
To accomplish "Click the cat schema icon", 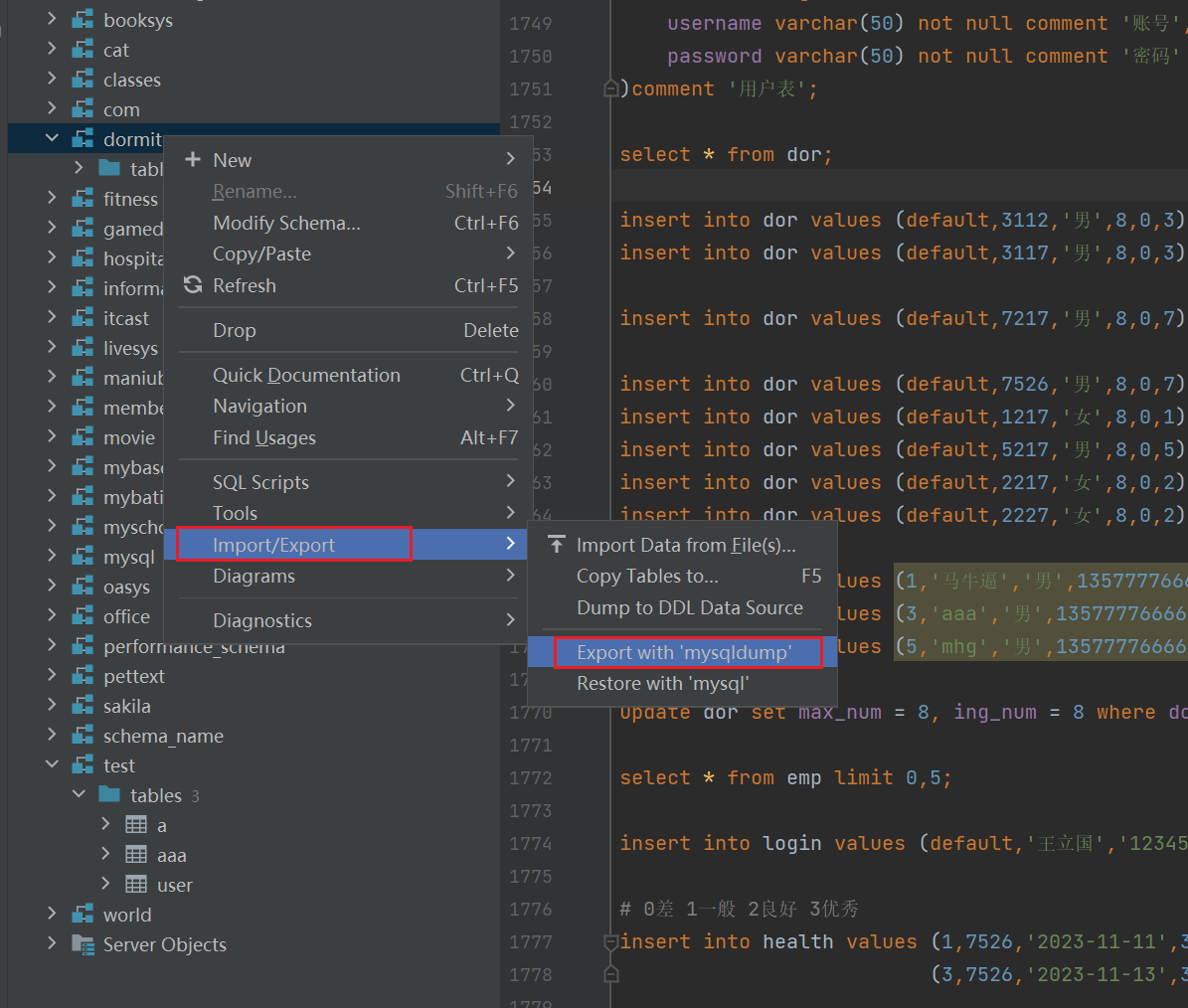I will click(x=83, y=50).
